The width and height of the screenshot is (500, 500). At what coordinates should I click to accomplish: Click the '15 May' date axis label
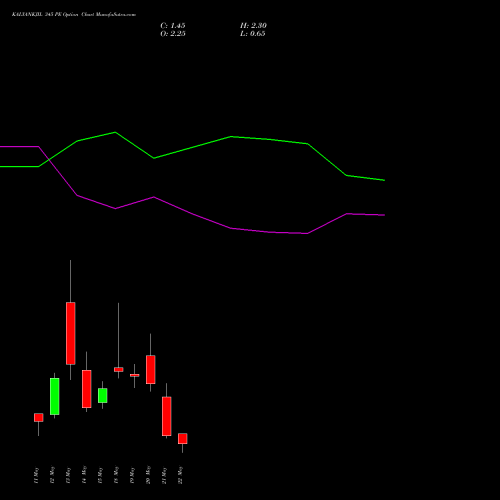coord(100,475)
